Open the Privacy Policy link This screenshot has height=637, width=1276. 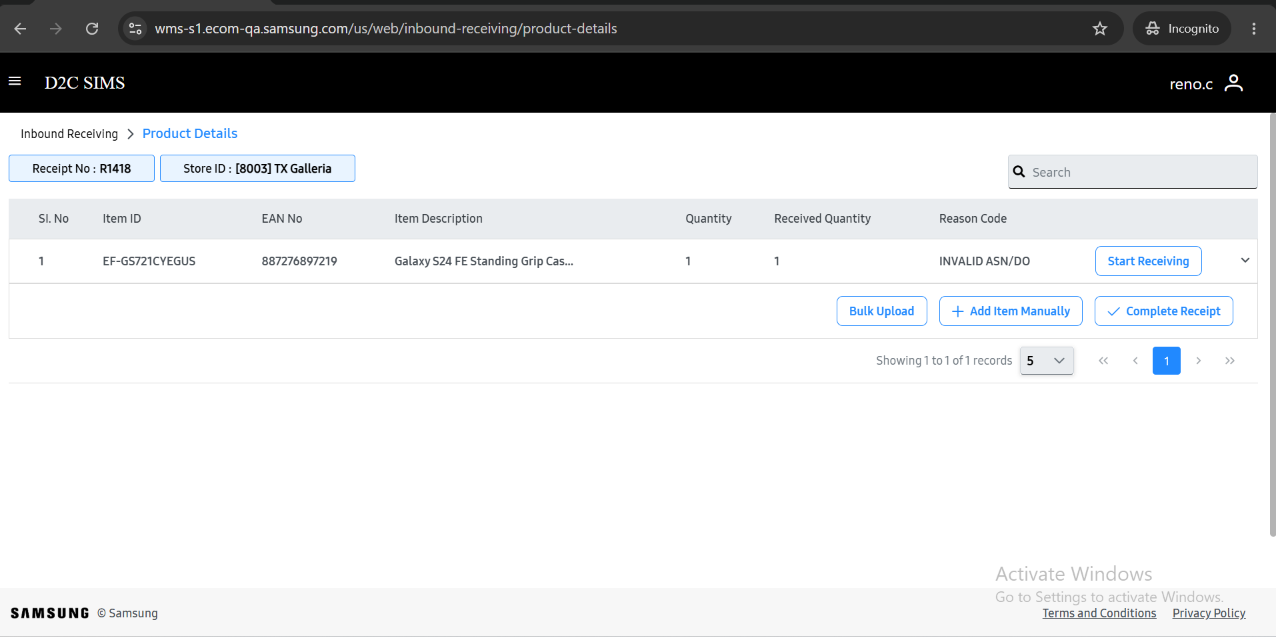[x=1209, y=613]
